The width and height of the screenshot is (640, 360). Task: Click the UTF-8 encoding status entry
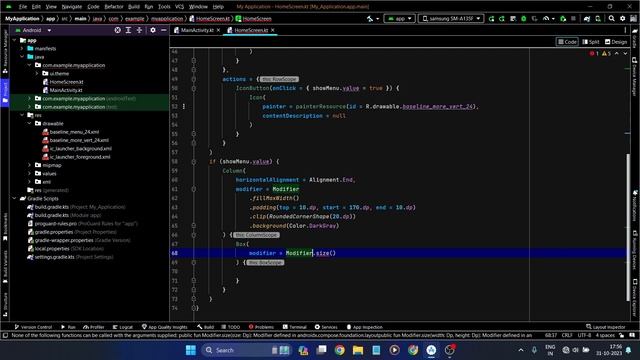click(x=584, y=335)
